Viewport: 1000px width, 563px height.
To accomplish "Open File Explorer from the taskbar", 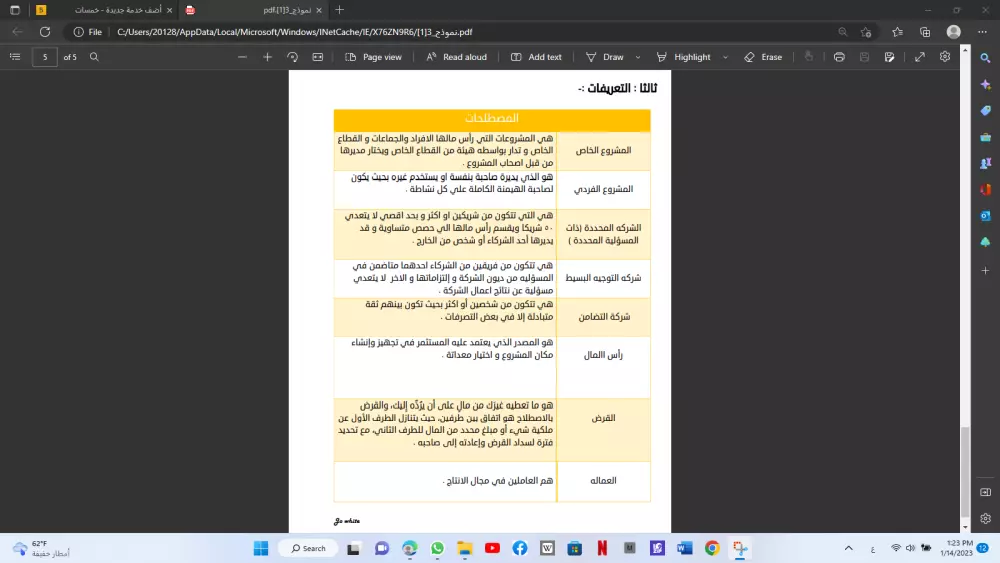I will click(465, 548).
